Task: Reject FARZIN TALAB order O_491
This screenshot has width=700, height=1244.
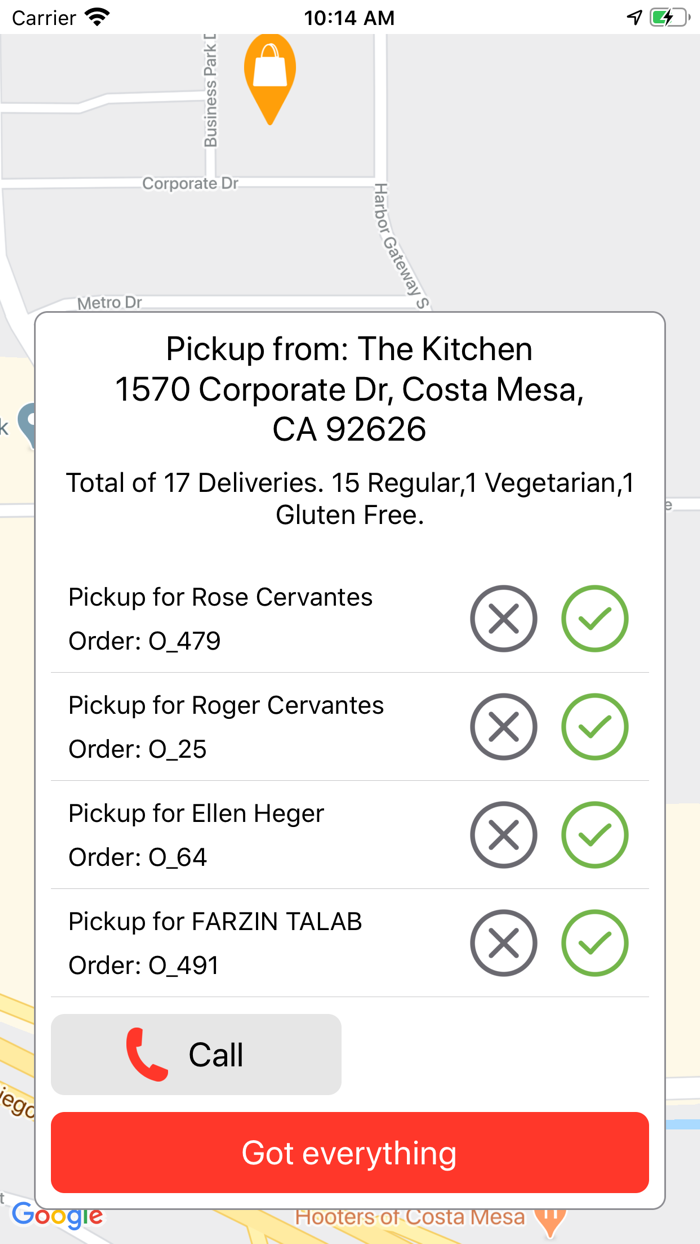Action: pyautogui.click(x=504, y=943)
